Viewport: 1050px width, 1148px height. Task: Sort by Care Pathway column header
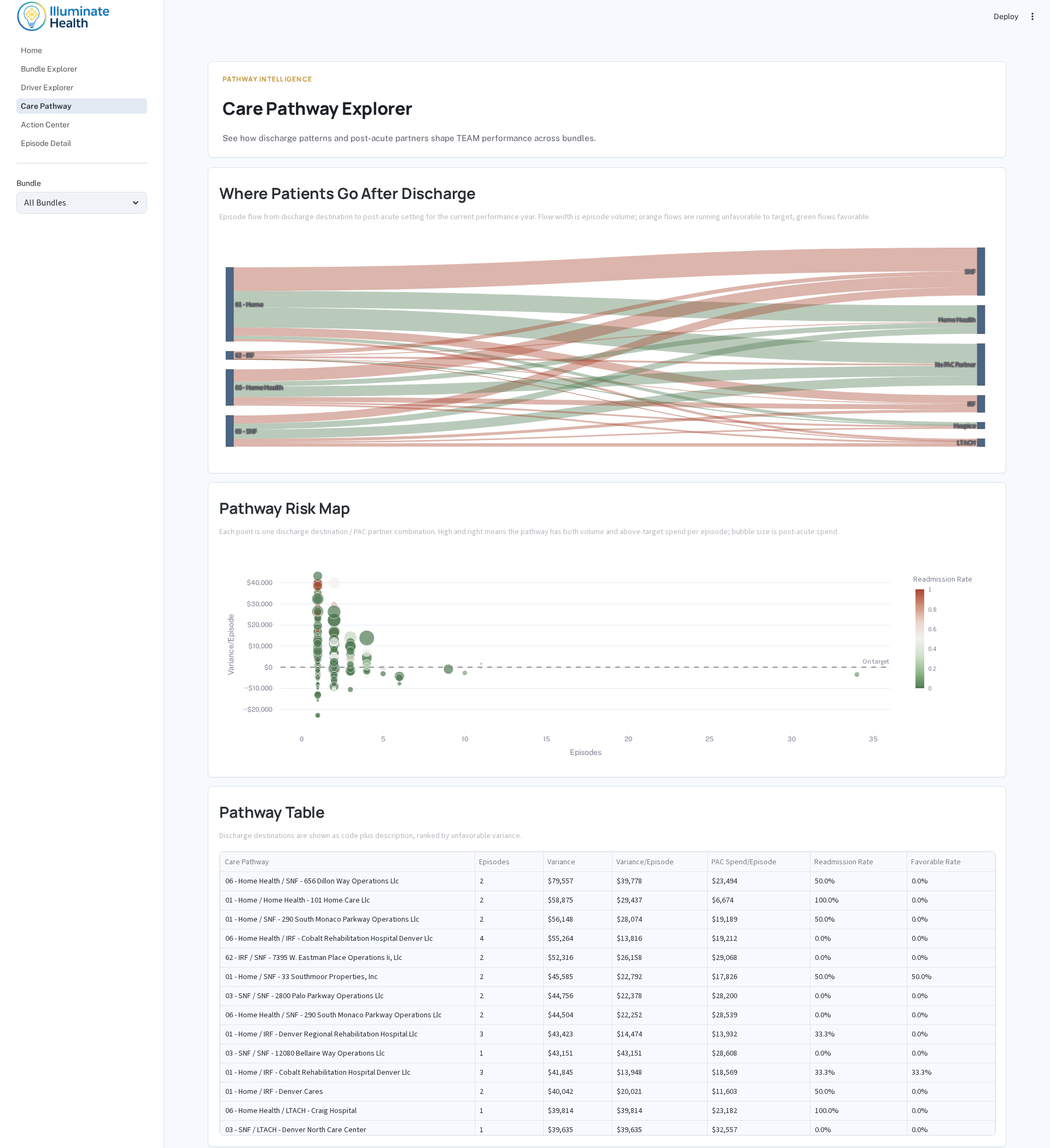[347, 862]
